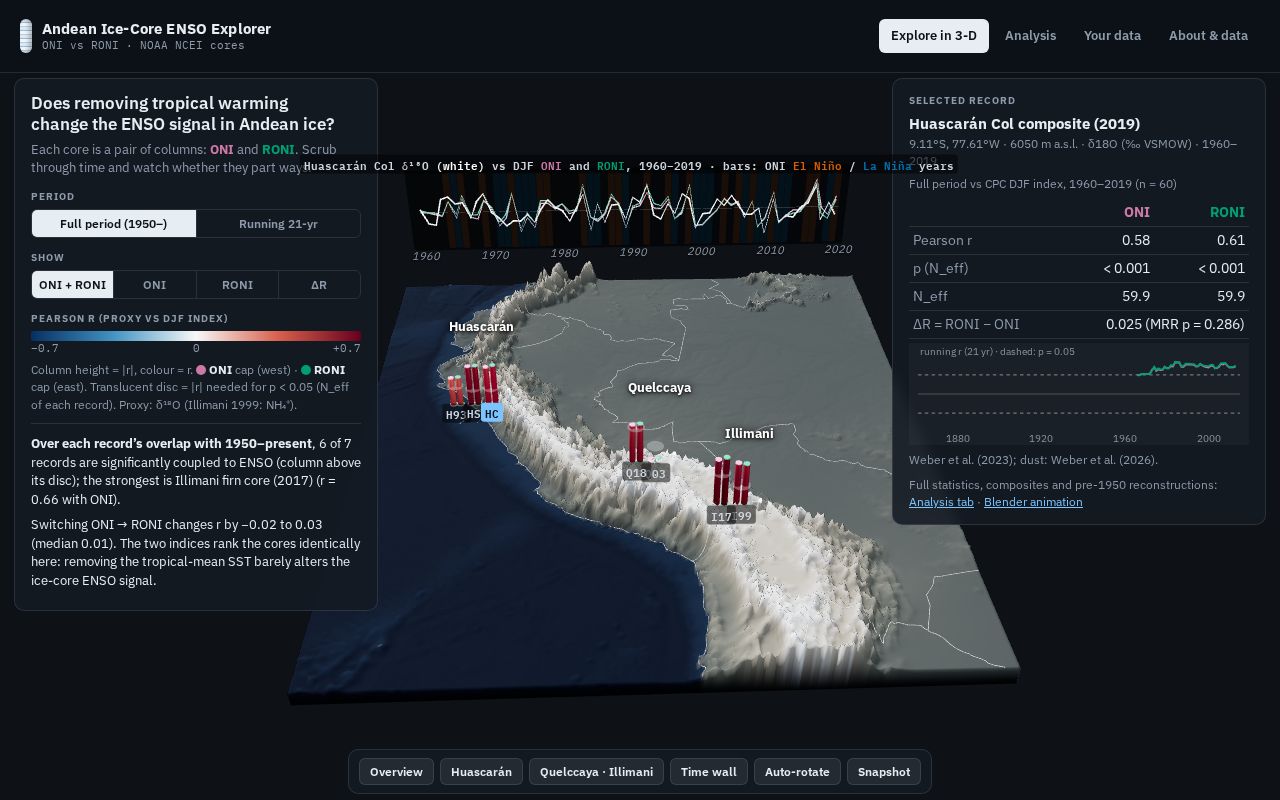Screen dimensions: 1280x800
Task: Click the RONI column header
Action: click(x=1227, y=212)
